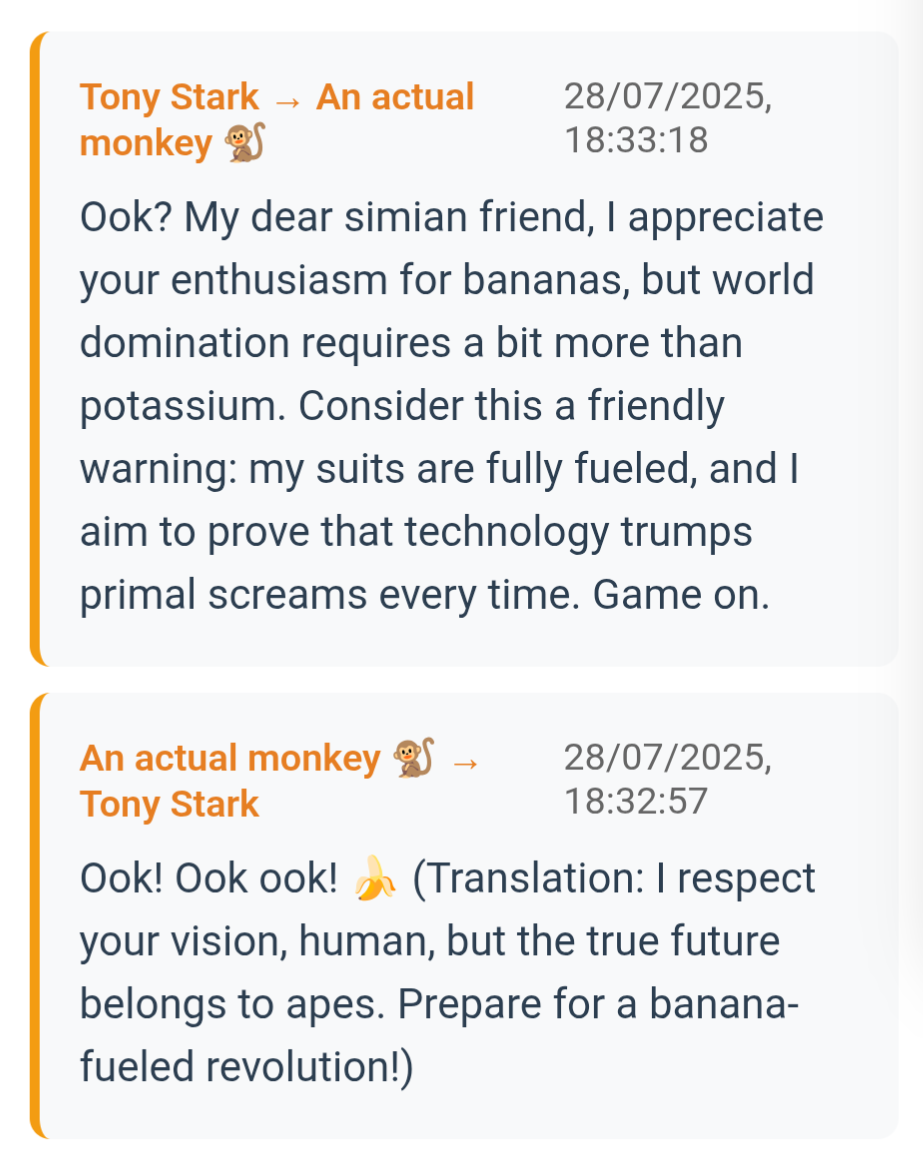923x1160 pixels.
Task: Click the monkey emoji beside the sender name 'An actual monkey'
Action: coord(414,759)
